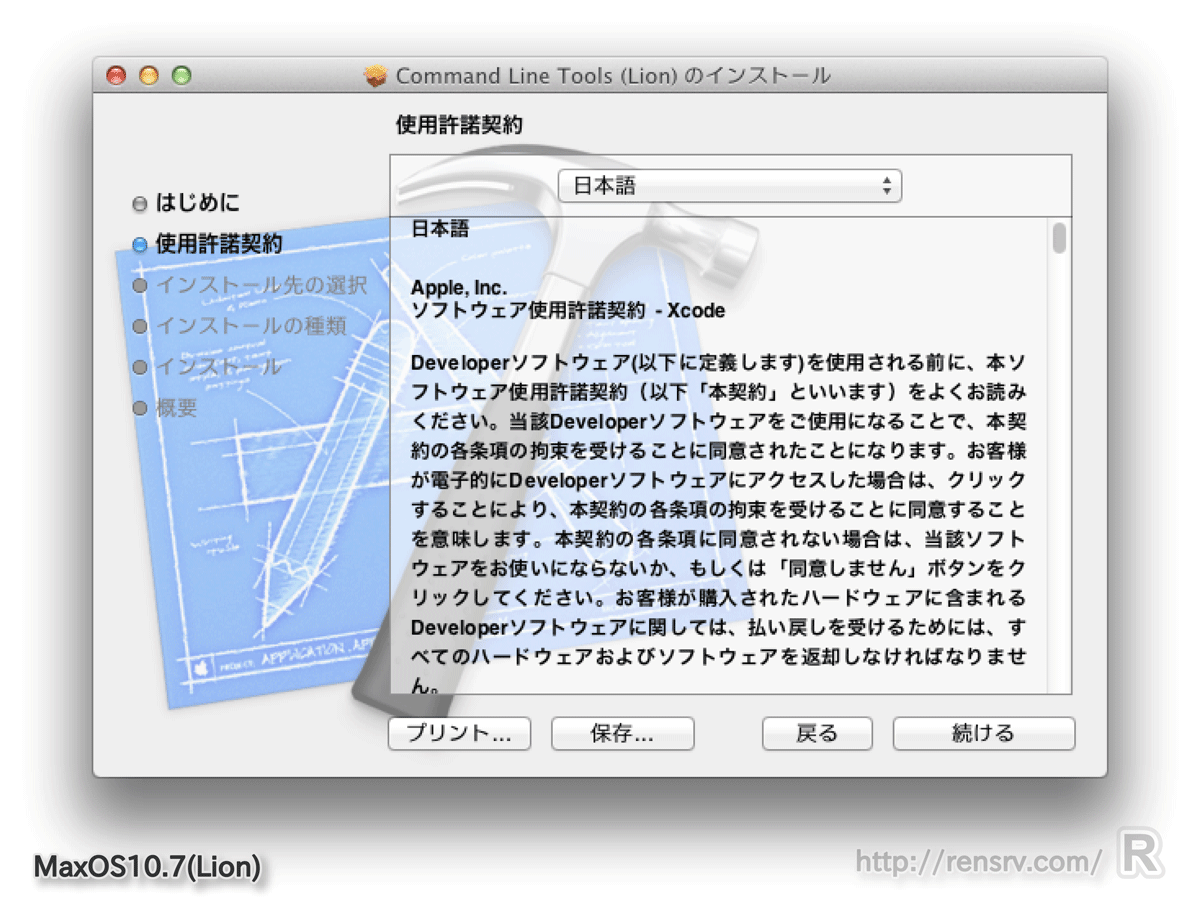1200x906 pixels.
Task: Zoom the installer with green button
Action: click(181, 75)
